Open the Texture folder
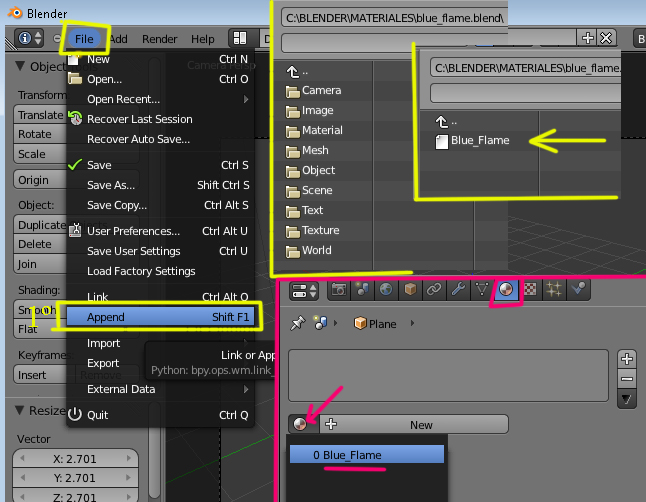The height and width of the screenshot is (502, 646). [x=312, y=230]
